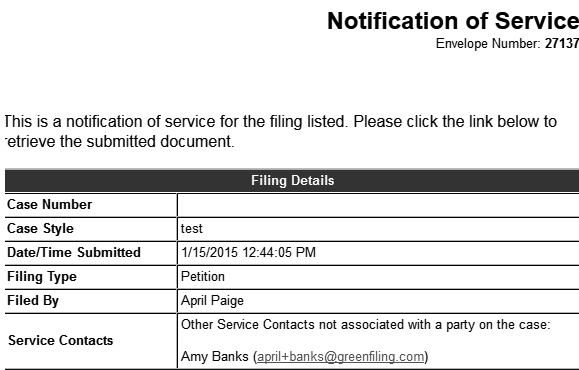
Task: Click the Filed By label
Action: (x=33, y=301)
